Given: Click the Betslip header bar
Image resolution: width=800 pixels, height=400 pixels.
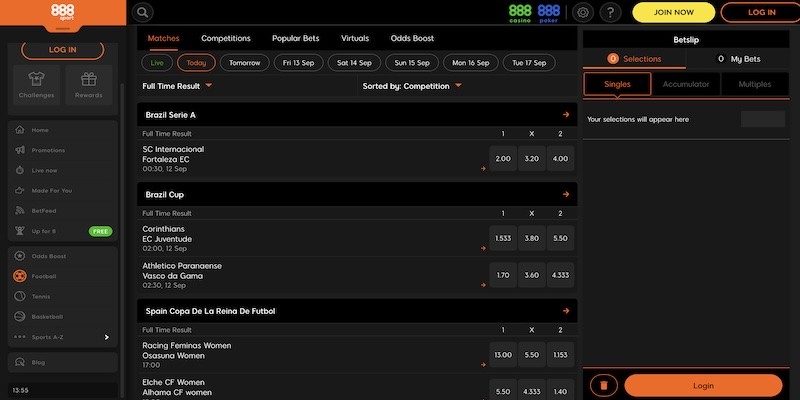Looking at the screenshot, I should tap(686, 40).
